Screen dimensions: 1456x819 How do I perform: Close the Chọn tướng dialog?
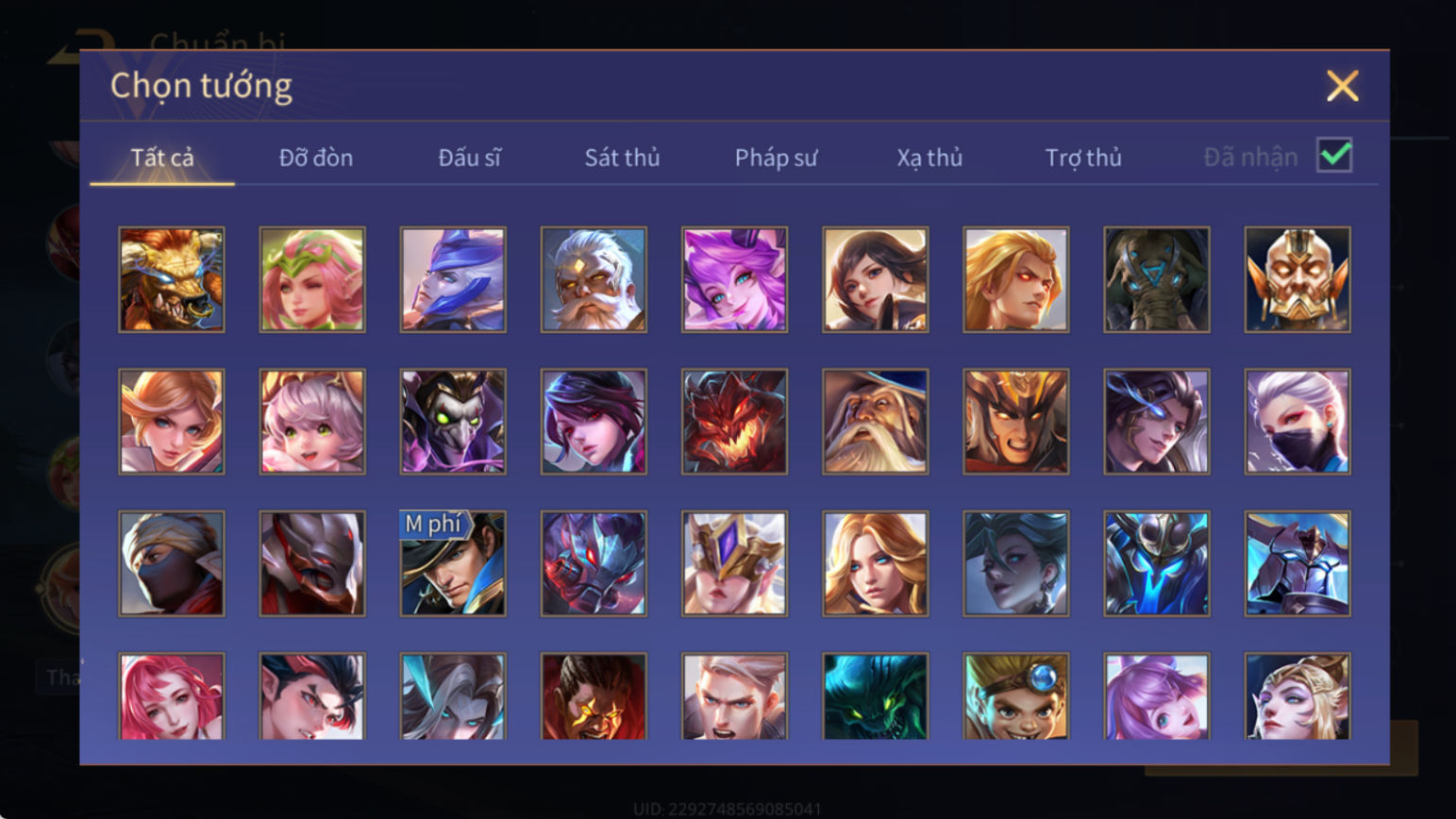tap(1342, 86)
